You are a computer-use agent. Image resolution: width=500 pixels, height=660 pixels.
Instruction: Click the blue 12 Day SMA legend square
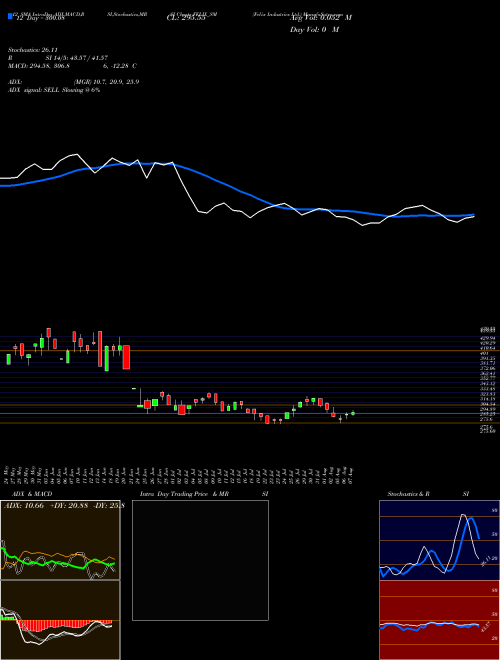pos(10,16)
